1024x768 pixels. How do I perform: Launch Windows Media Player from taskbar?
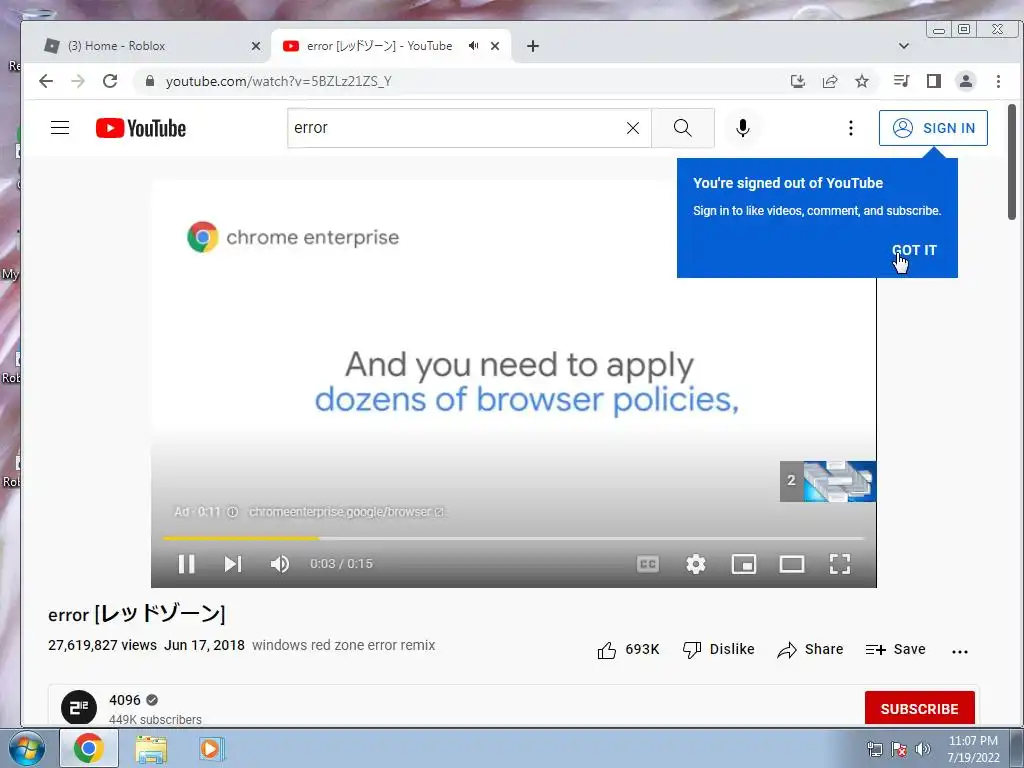[x=210, y=748]
